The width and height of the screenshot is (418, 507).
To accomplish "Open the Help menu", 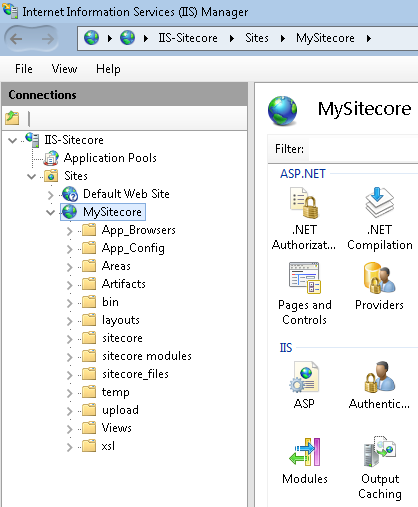I will (108, 69).
